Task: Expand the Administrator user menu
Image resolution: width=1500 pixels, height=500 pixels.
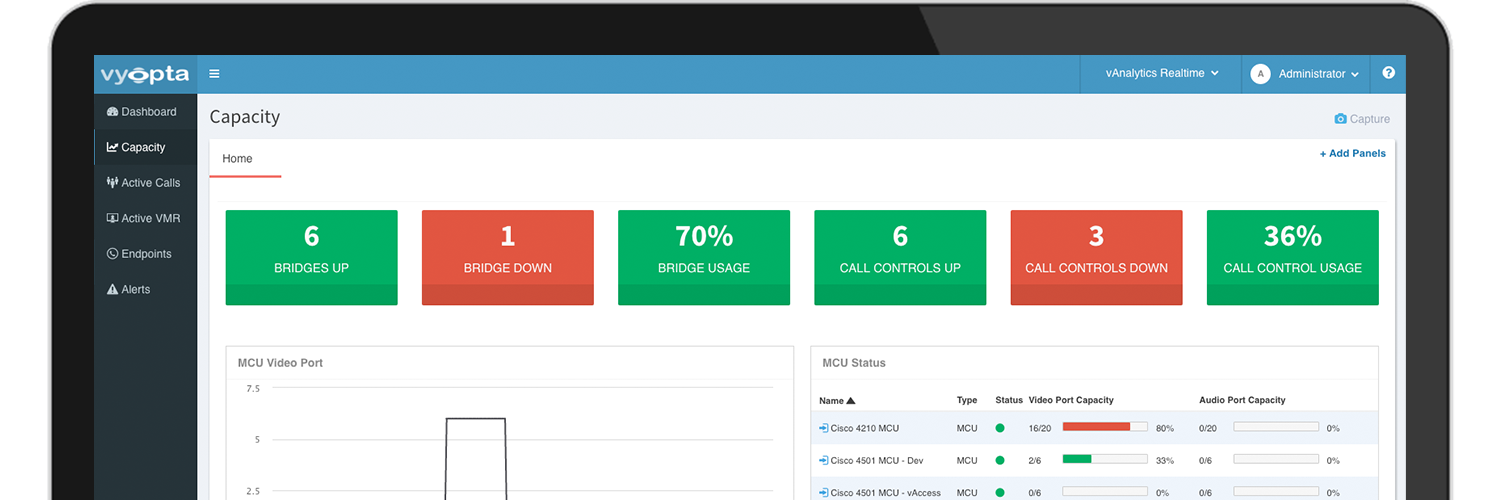Action: [x=1319, y=74]
